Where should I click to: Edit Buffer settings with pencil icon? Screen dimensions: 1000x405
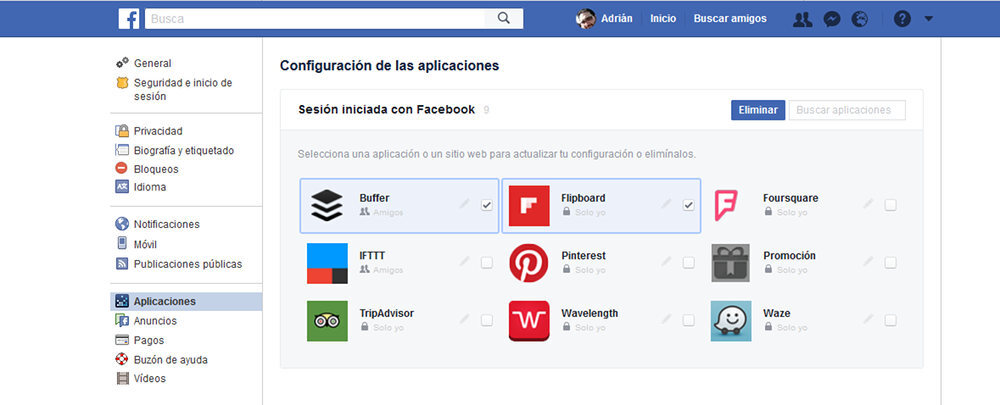pos(465,204)
